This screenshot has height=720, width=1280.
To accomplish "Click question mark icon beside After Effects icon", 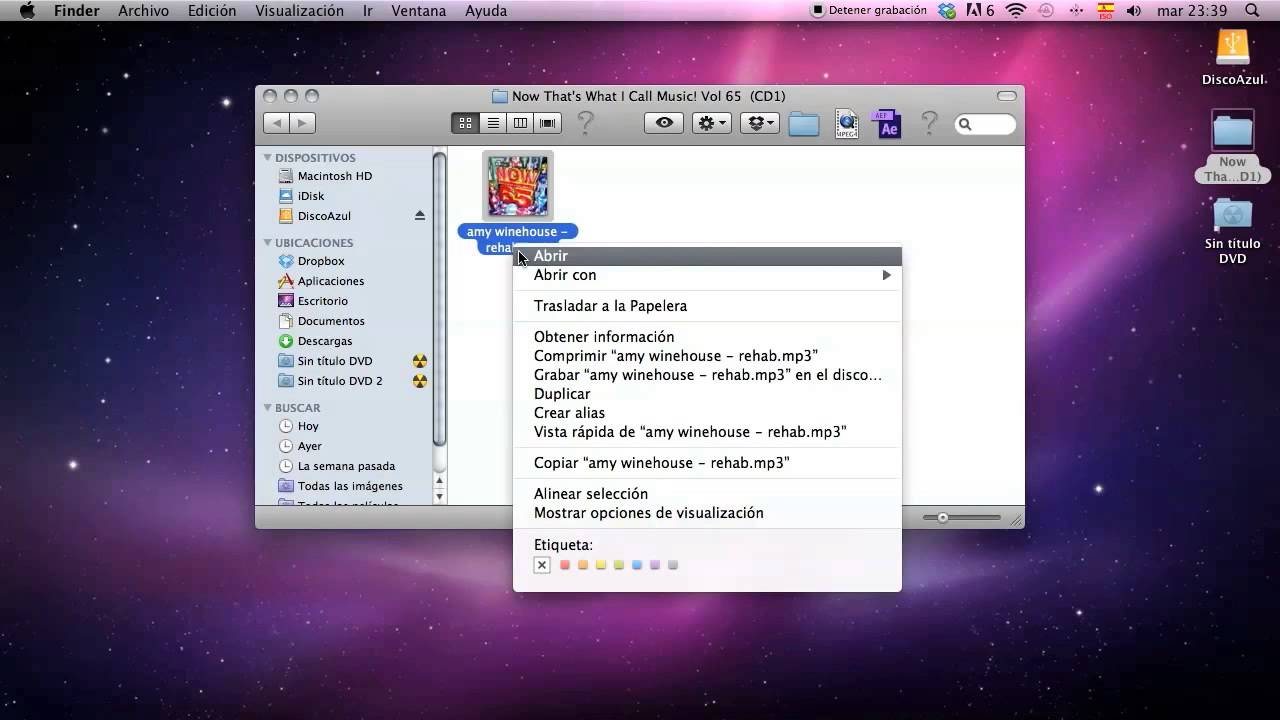I will [x=929, y=124].
